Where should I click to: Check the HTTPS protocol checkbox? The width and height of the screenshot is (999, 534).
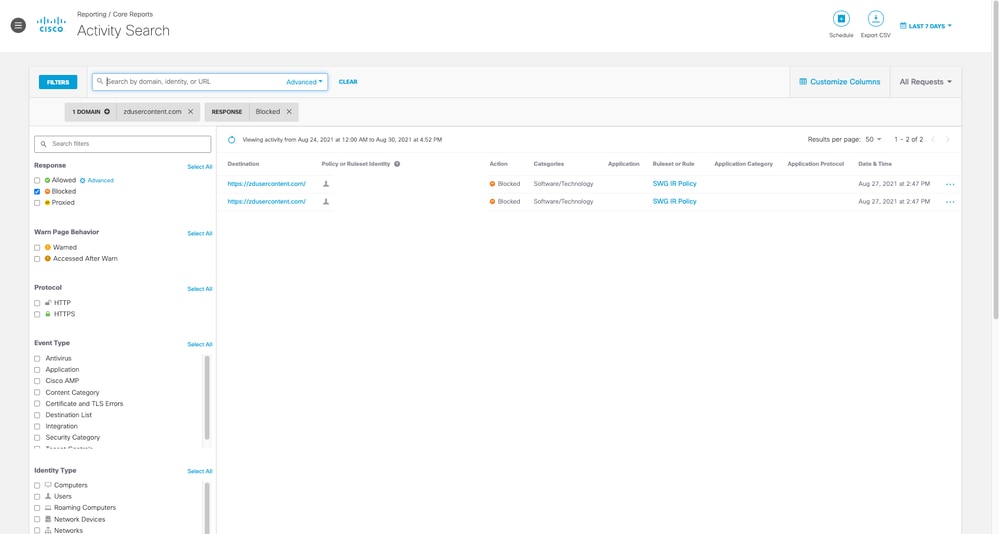[37, 314]
